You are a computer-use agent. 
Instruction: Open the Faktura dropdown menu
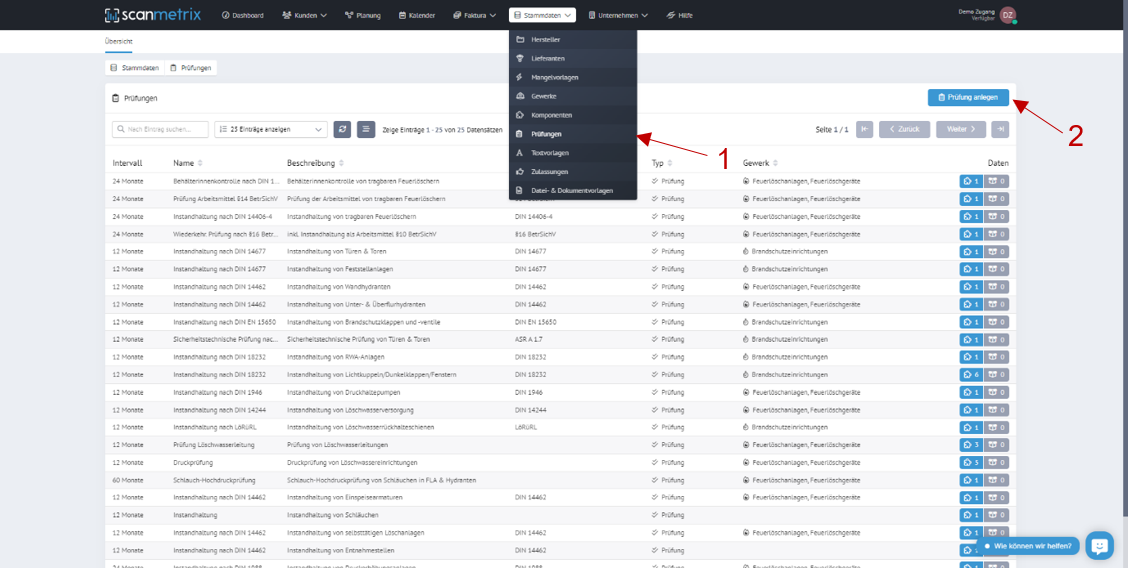pos(475,15)
